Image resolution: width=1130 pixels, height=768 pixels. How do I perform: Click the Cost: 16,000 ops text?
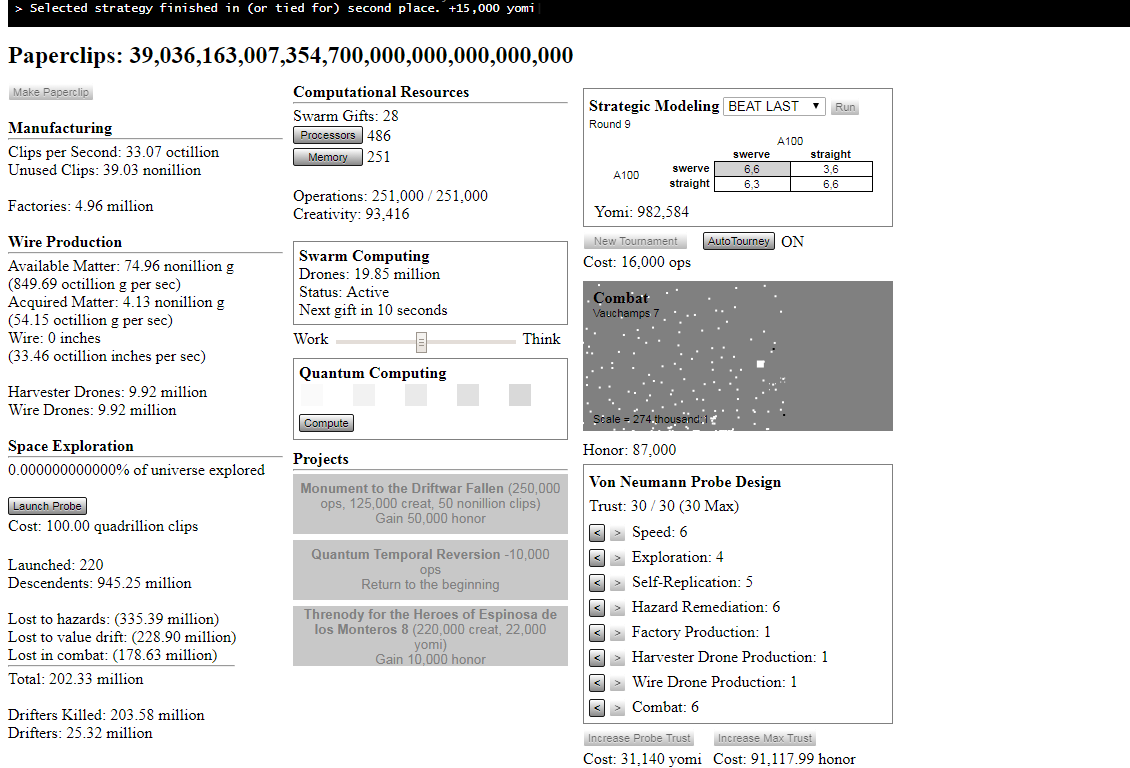(x=637, y=262)
